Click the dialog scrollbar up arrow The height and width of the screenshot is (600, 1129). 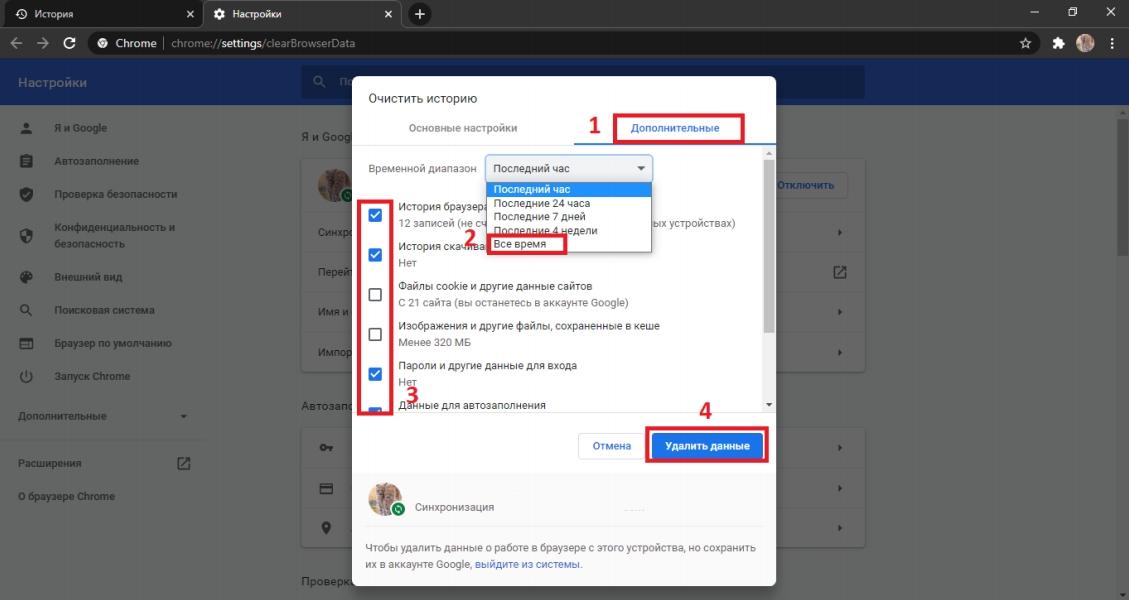click(769, 153)
